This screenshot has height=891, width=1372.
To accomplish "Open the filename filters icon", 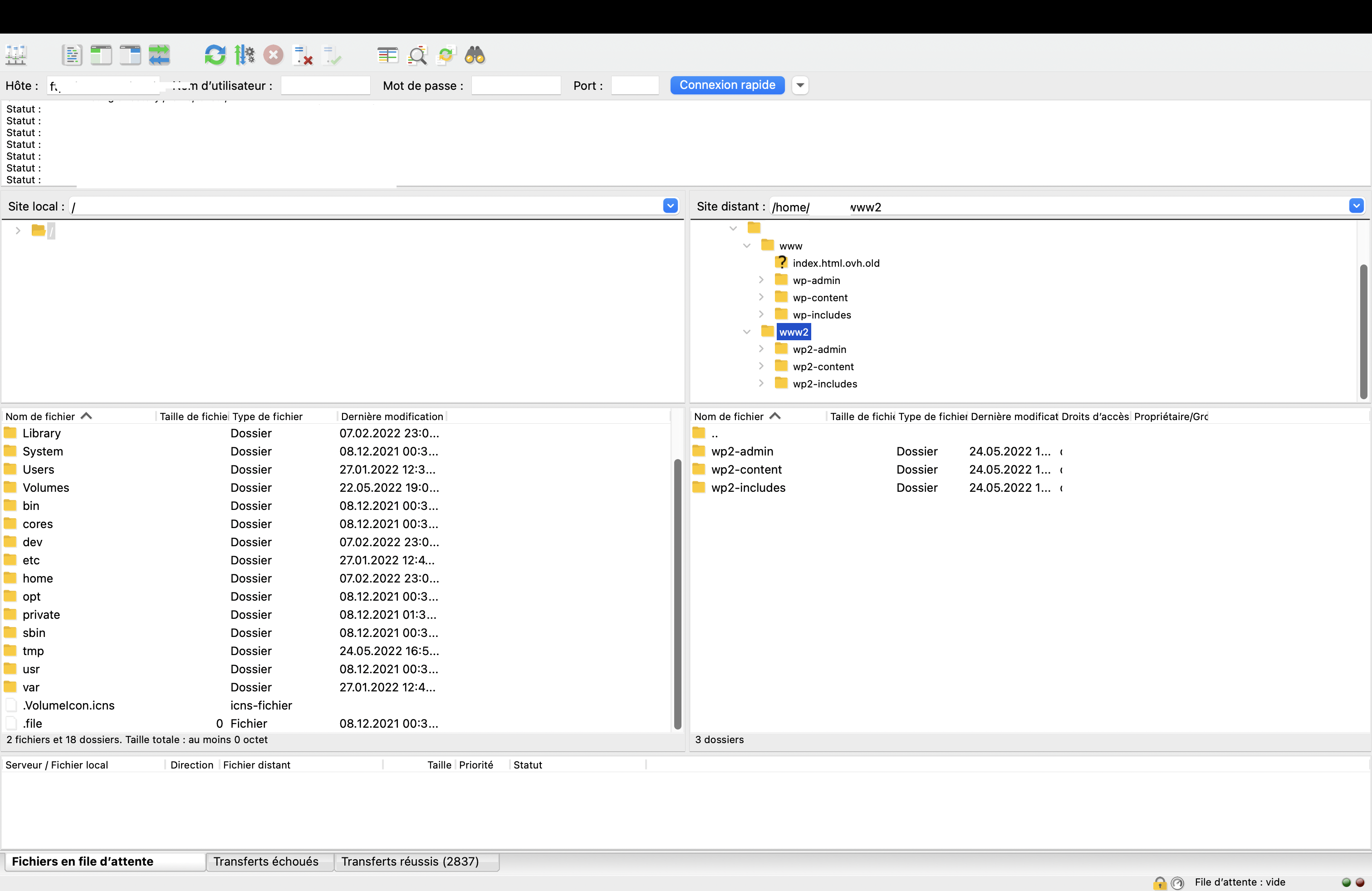I will [387, 55].
